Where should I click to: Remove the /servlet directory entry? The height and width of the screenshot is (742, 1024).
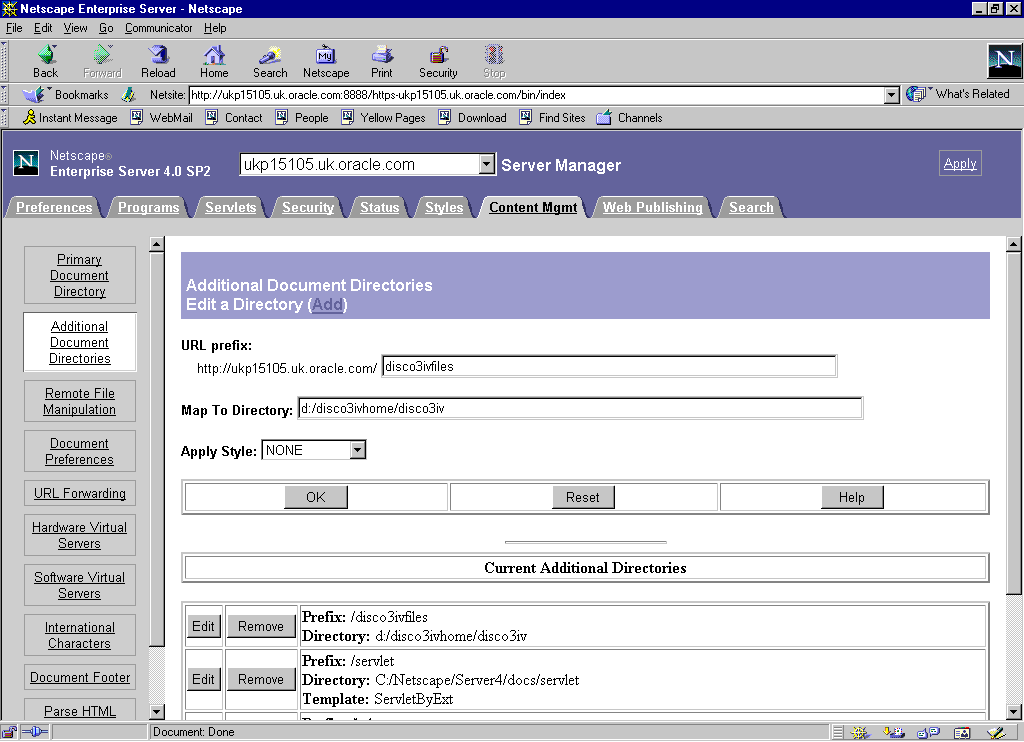(261, 679)
